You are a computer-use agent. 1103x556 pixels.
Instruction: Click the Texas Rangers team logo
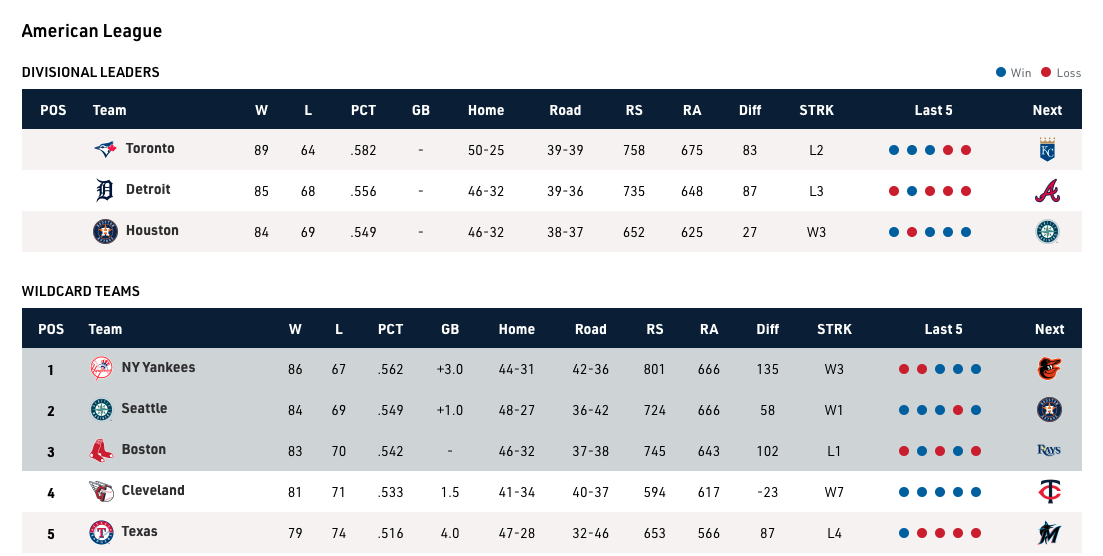101,533
